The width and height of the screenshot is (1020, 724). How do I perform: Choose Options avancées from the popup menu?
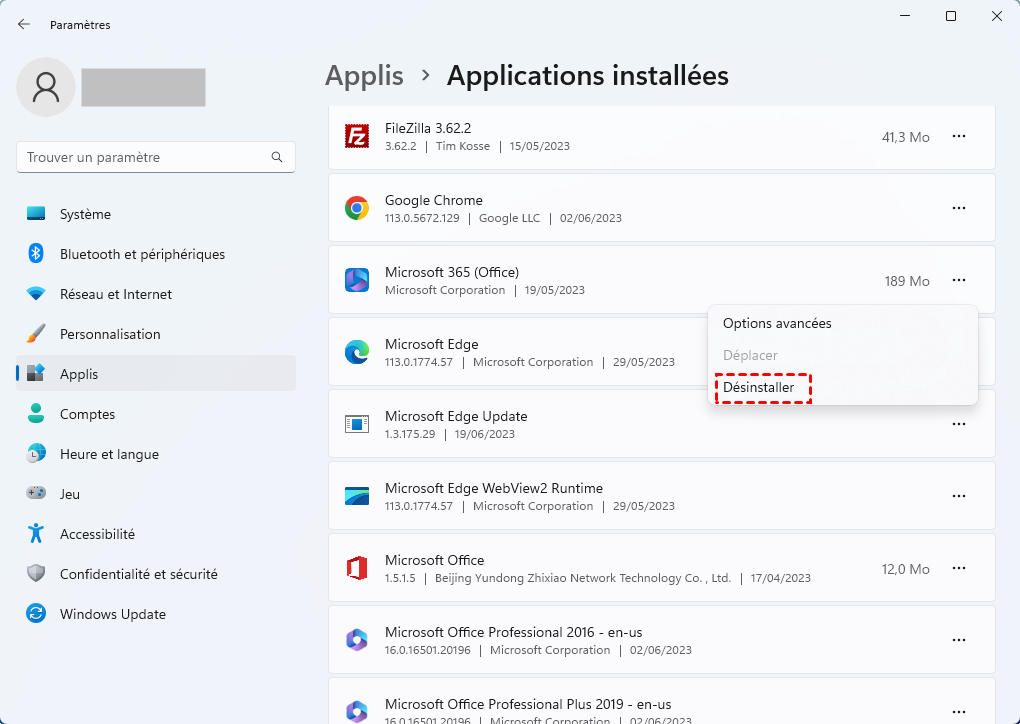pos(777,323)
